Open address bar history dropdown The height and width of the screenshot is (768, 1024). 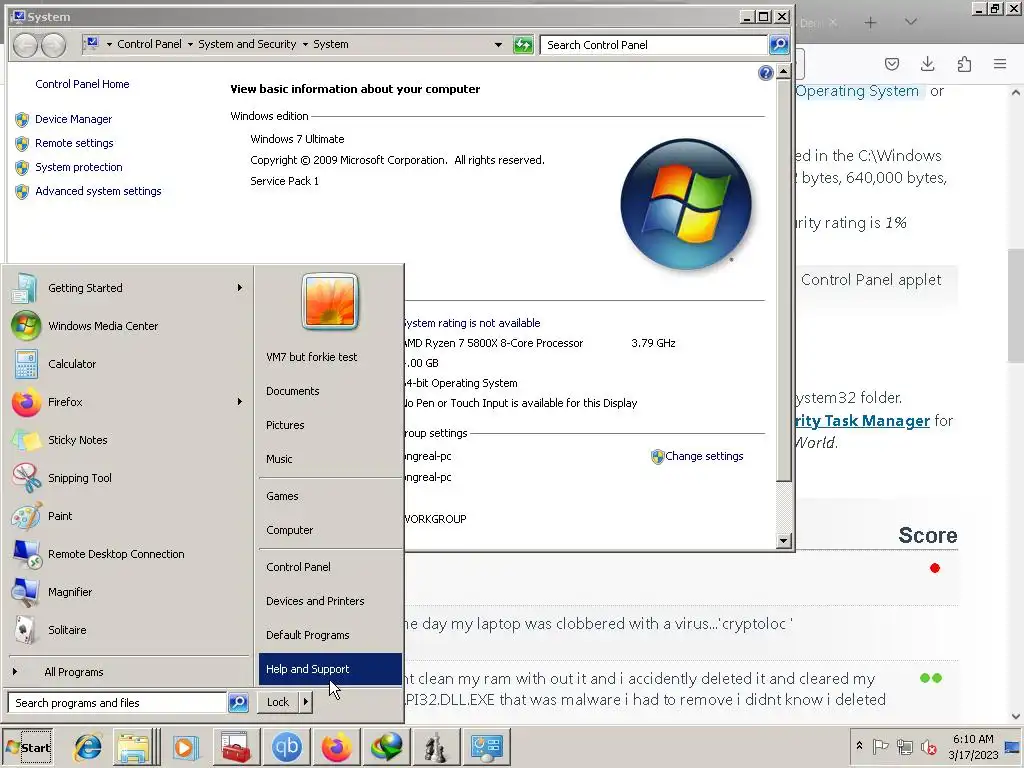click(498, 44)
